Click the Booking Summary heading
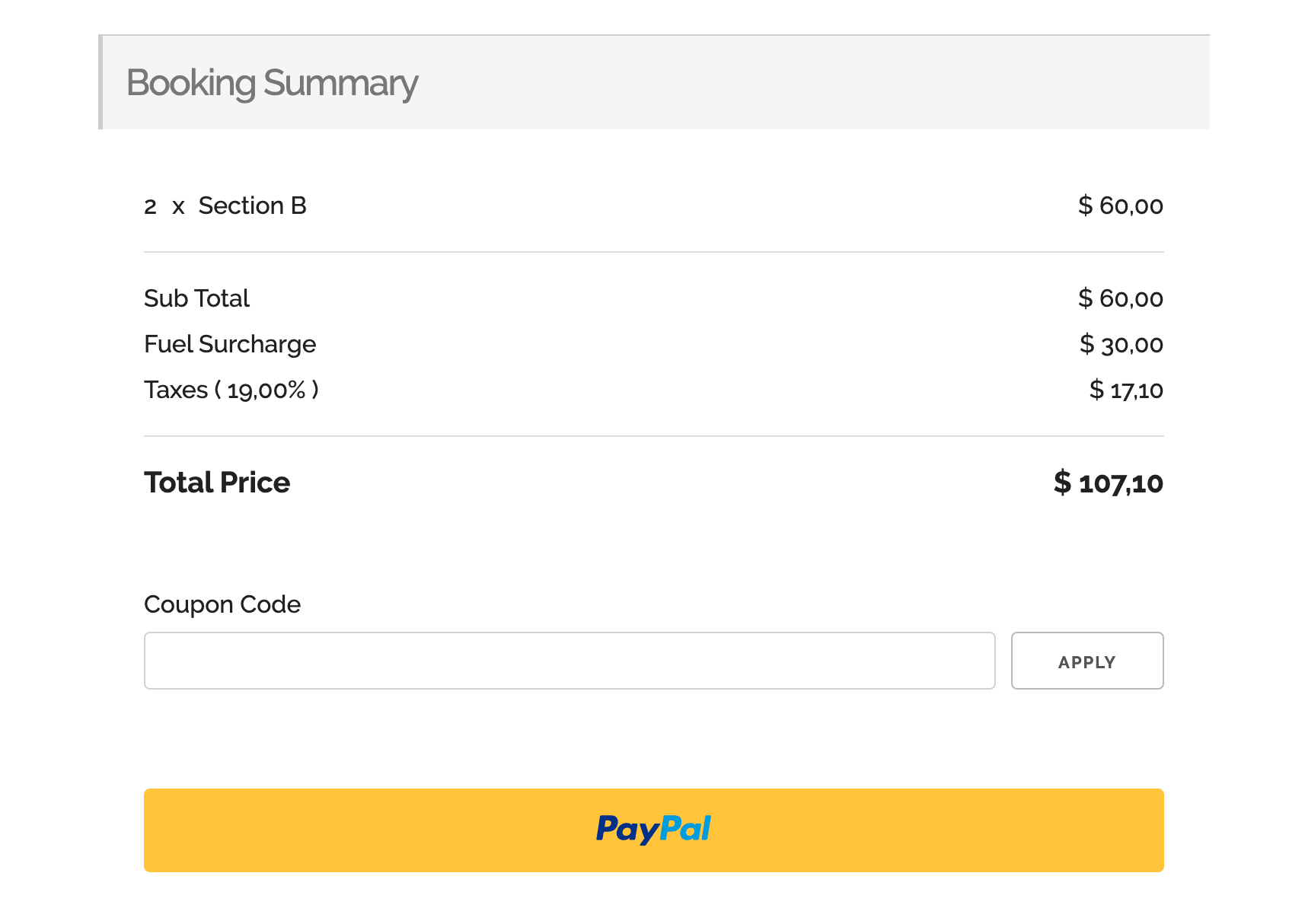 (272, 83)
